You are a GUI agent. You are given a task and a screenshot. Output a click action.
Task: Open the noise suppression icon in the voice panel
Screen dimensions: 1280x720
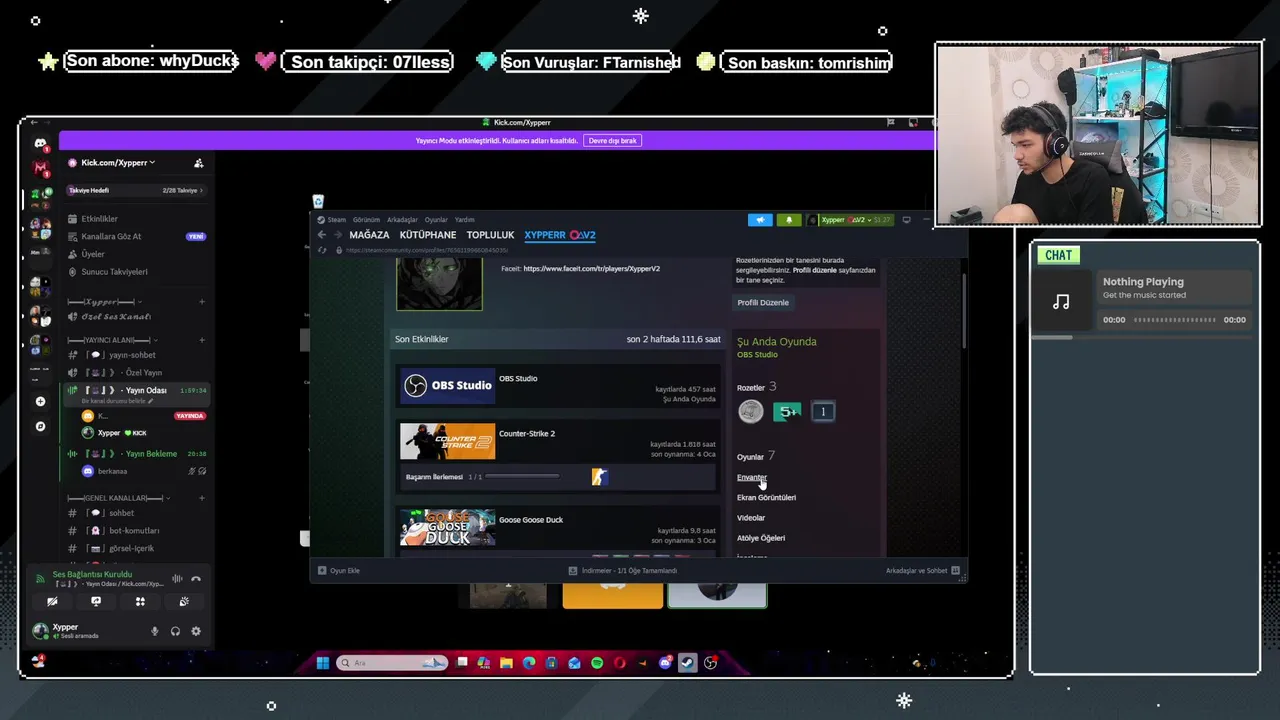coord(177,578)
